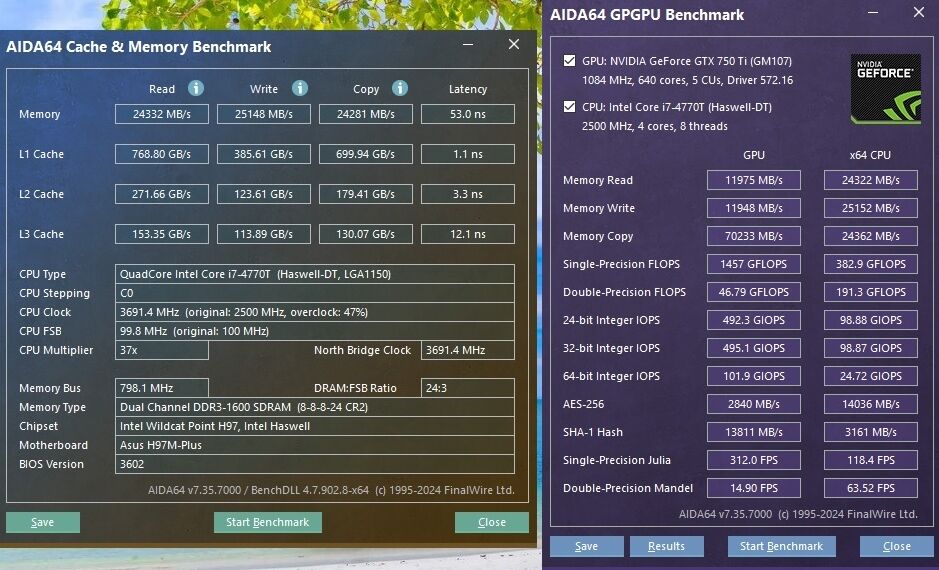Image resolution: width=939 pixels, height=570 pixels.
Task: Click Motherboard value Asus H97M-Plus
Action: pos(314,445)
